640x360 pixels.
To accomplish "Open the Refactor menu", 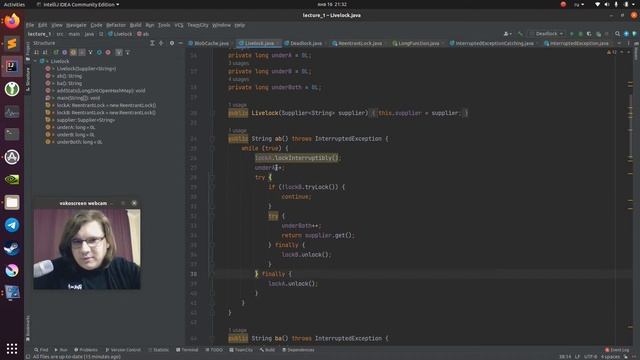I will point(116,25).
